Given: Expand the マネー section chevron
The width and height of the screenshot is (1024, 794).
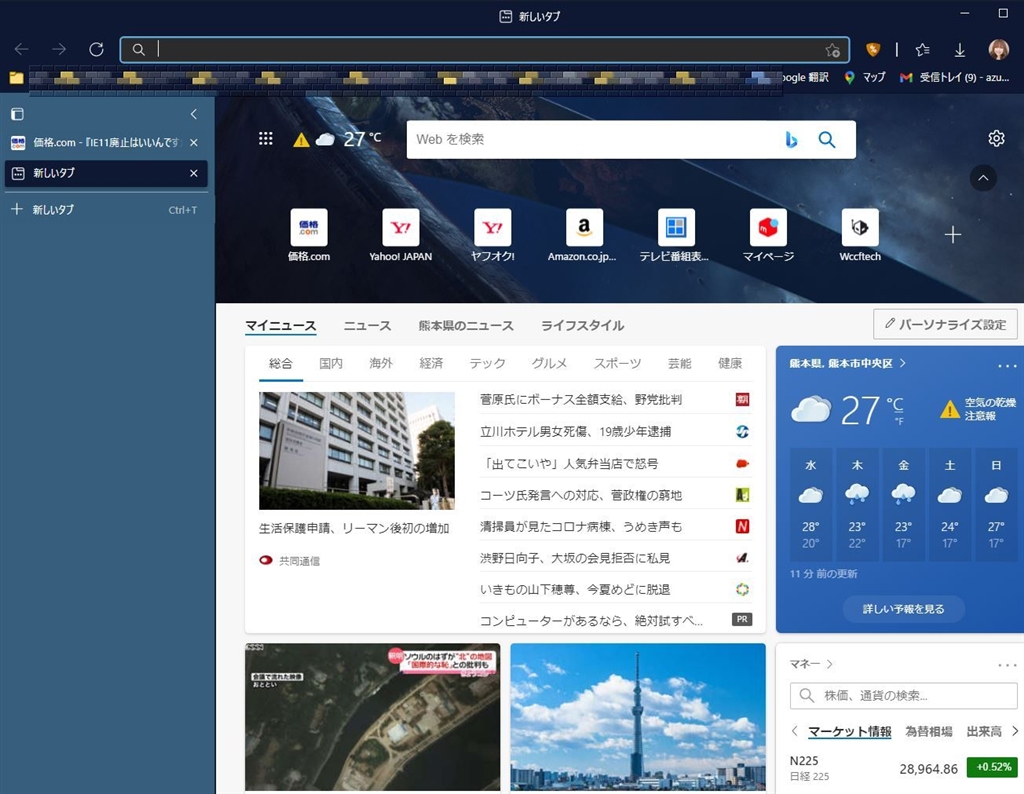Looking at the screenshot, I should [829, 664].
